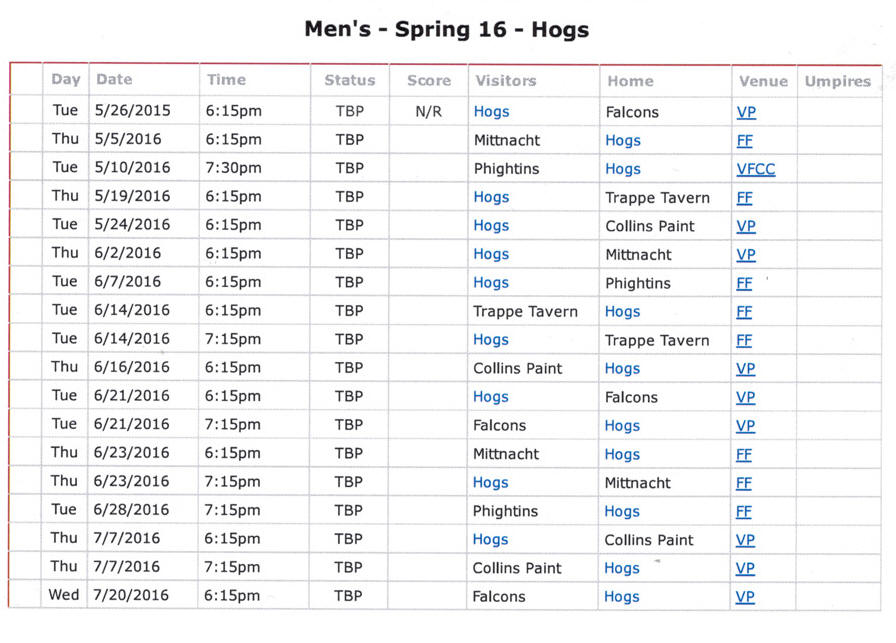
Task: Select the Day column header
Action: (x=66, y=79)
